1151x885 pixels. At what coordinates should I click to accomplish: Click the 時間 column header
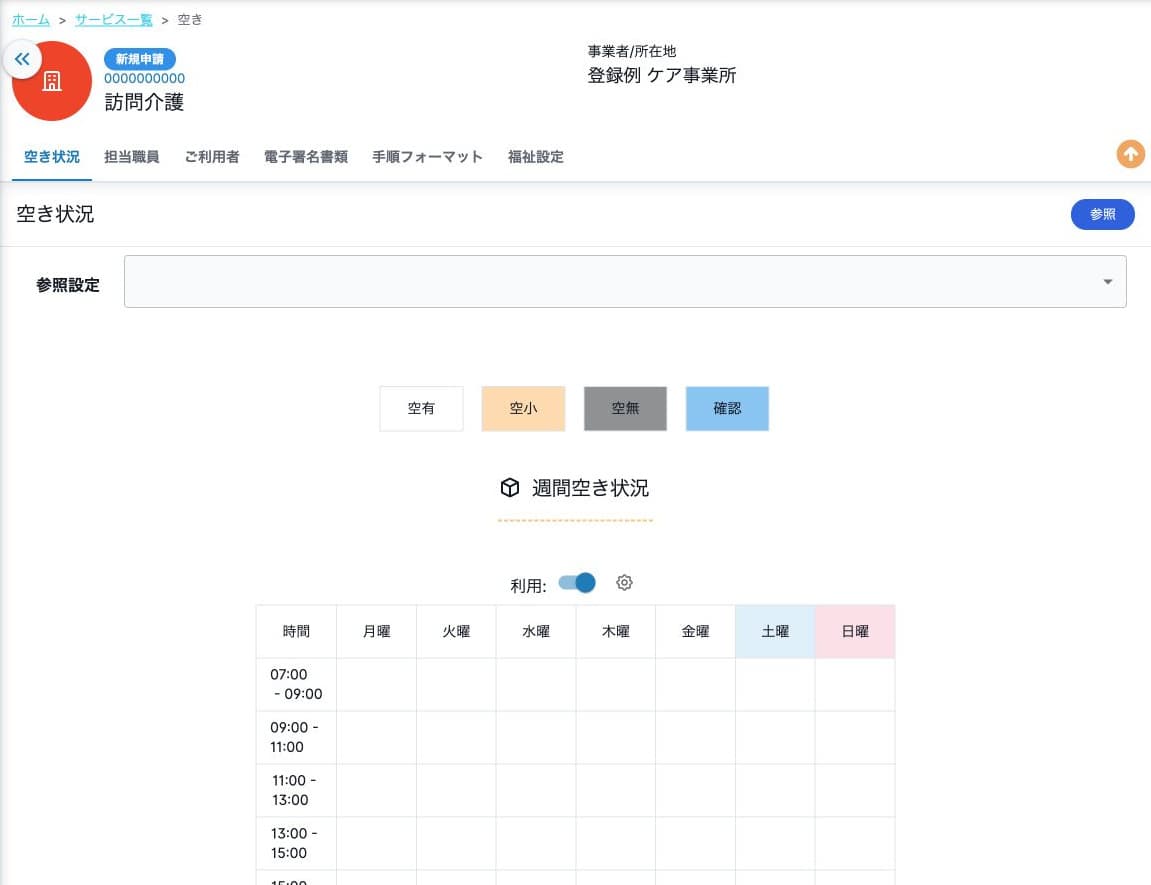click(297, 632)
